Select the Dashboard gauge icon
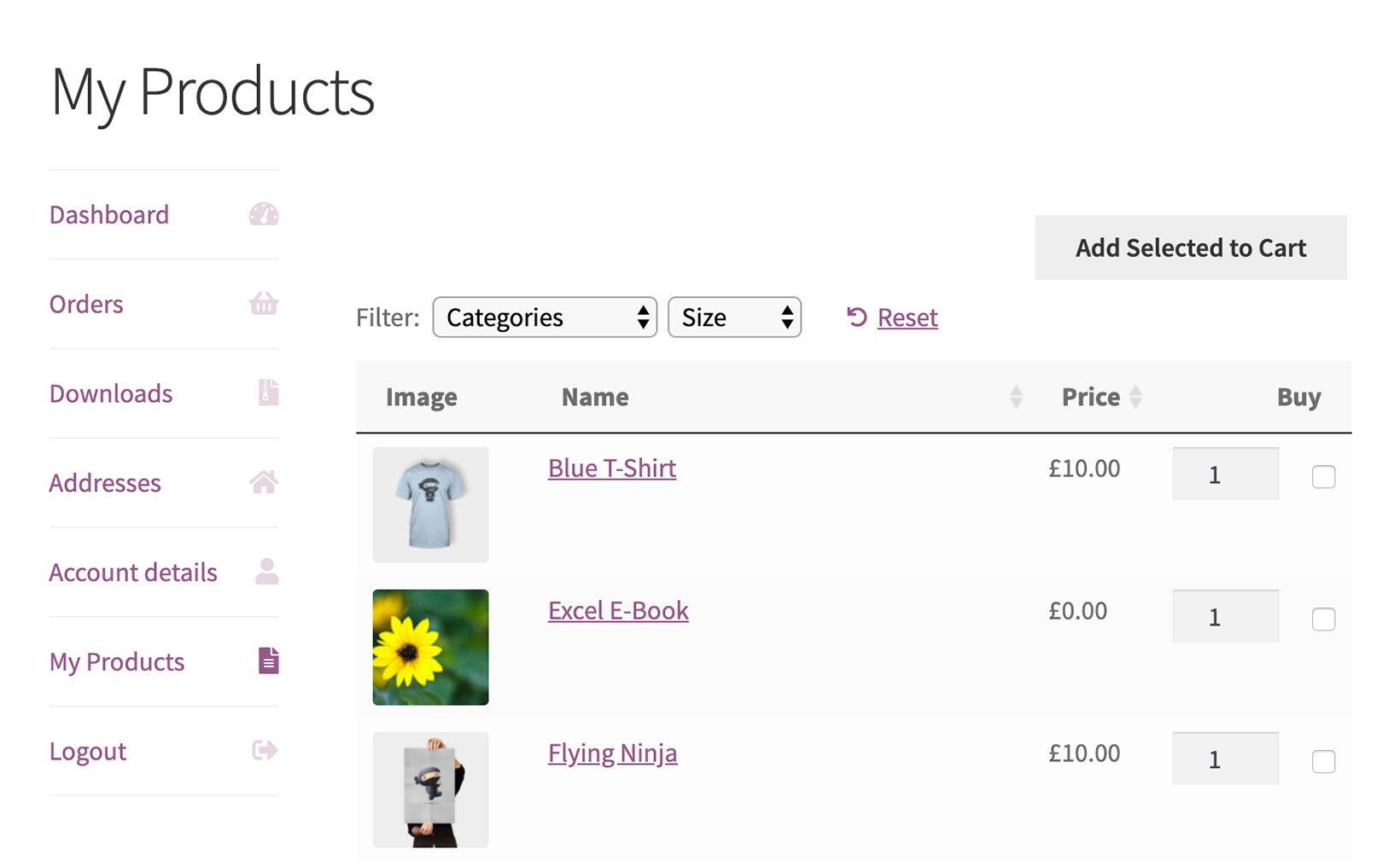The height and width of the screenshot is (861, 1400). (x=265, y=214)
